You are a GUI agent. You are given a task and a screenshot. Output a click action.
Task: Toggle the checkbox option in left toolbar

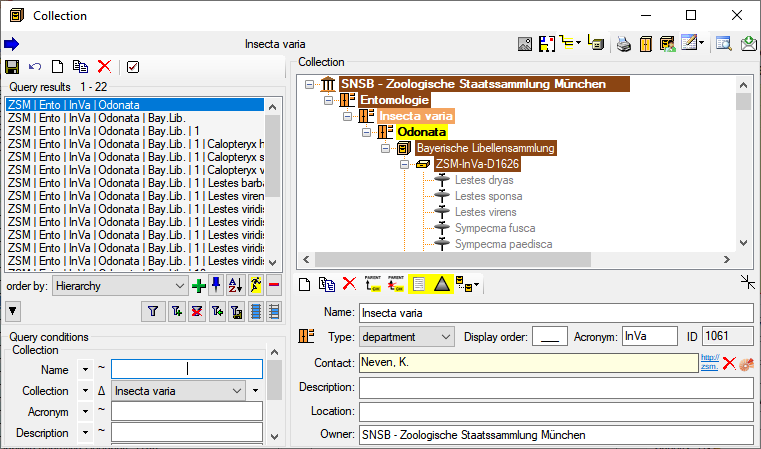coord(132,67)
